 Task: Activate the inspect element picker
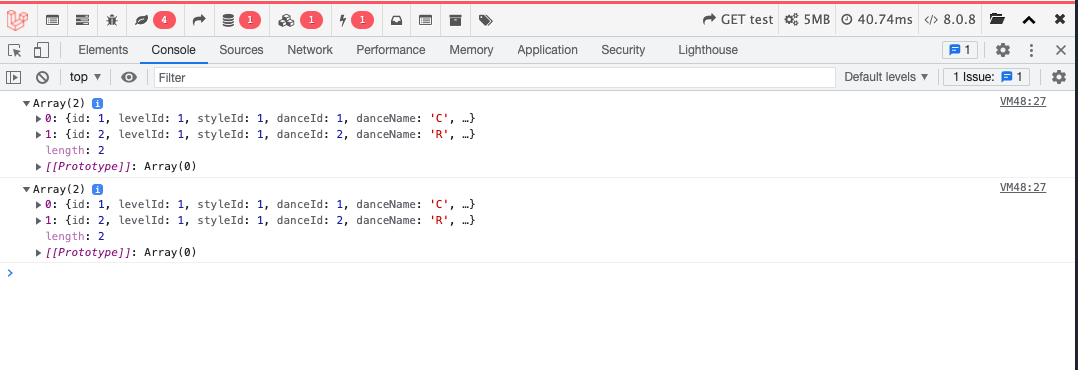click(15, 50)
